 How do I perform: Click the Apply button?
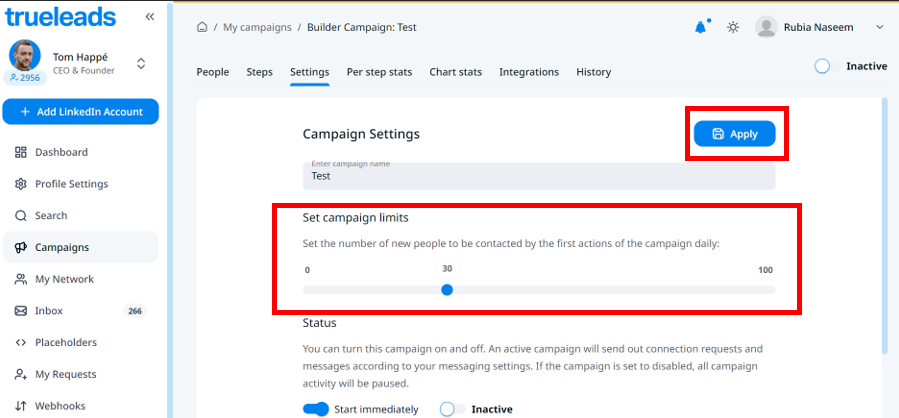pos(734,134)
